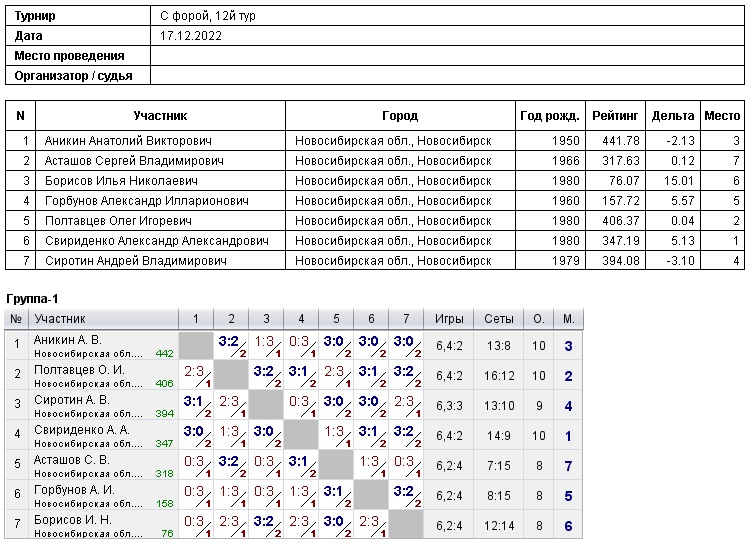Click the "Год рожд." column header
Image resolution: width=750 pixels, height=544 pixels.
coord(550,116)
